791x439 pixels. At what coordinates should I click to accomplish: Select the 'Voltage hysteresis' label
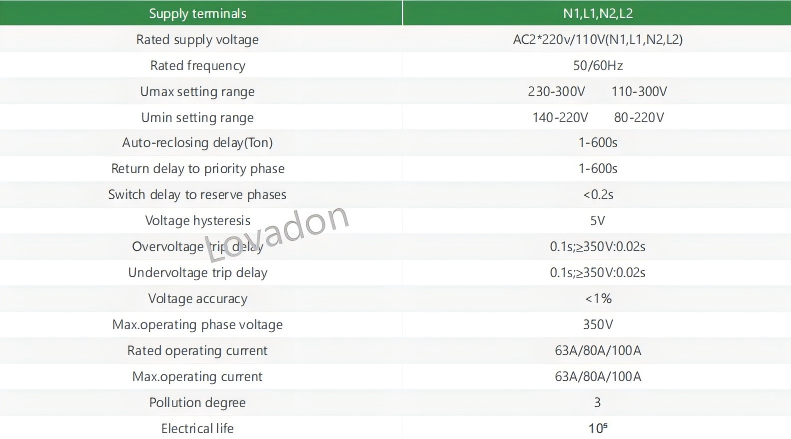pos(198,221)
